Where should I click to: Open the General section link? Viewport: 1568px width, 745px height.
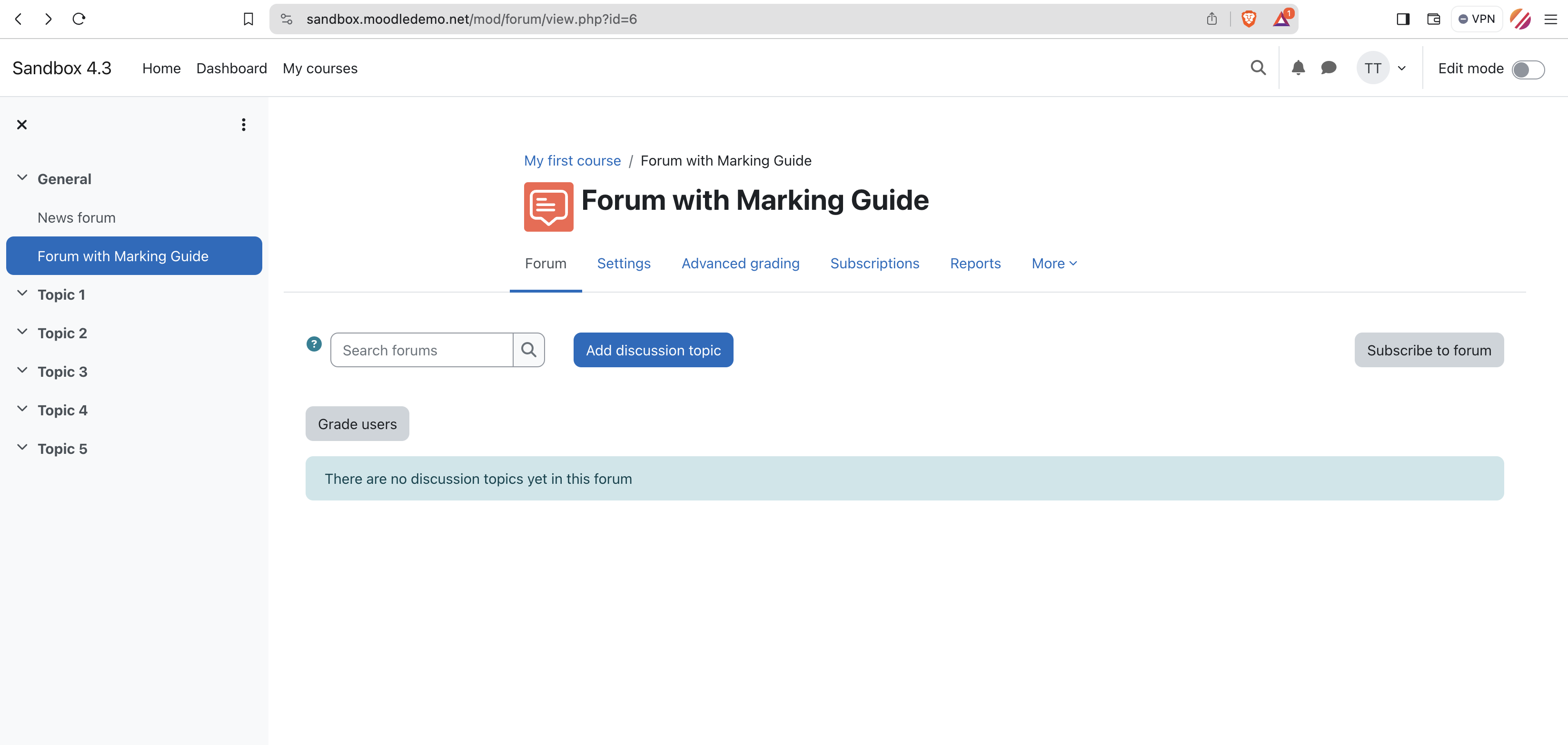(x=65, y=179)
